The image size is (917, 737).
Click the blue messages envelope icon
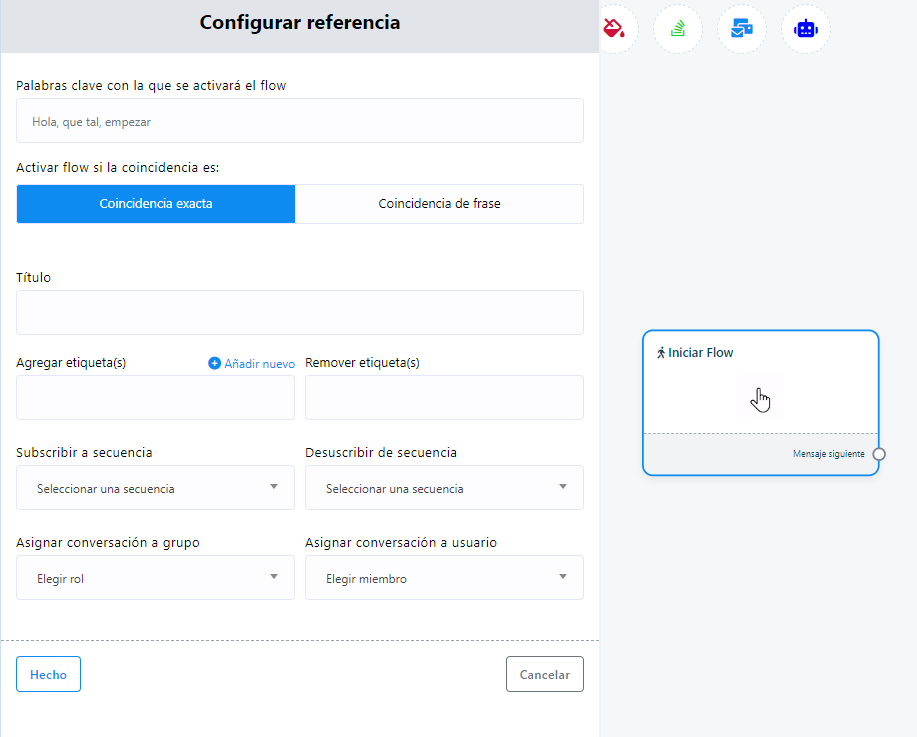(x=742, y=28)
